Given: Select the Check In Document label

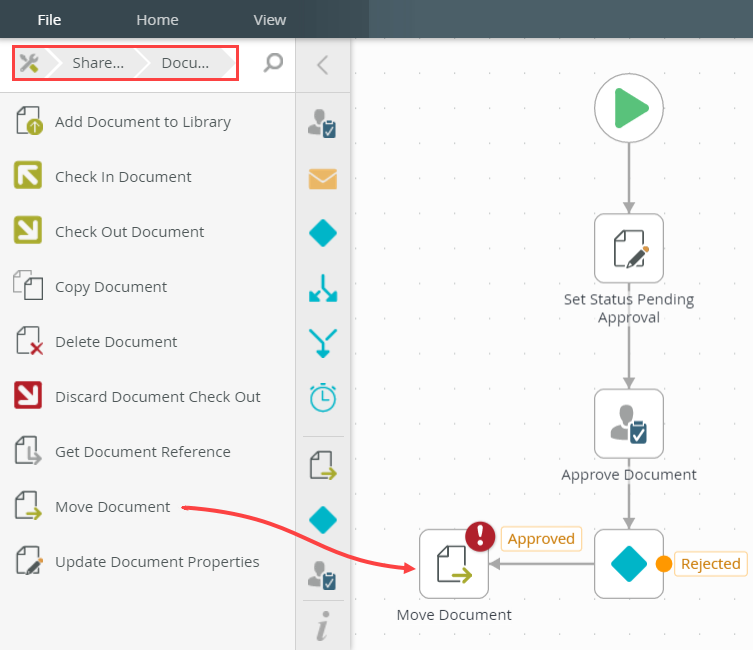Looking at the screenshot, I should tap(123, 177).
